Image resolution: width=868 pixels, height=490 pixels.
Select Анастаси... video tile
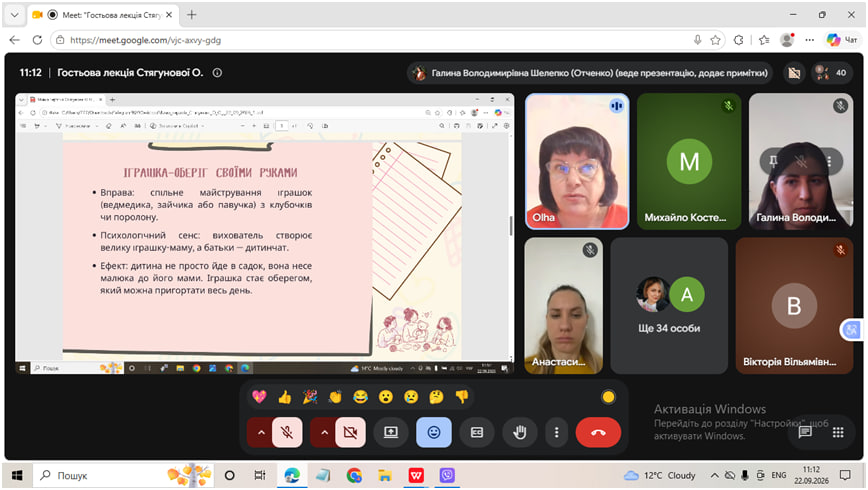click(x=564, y=306)
